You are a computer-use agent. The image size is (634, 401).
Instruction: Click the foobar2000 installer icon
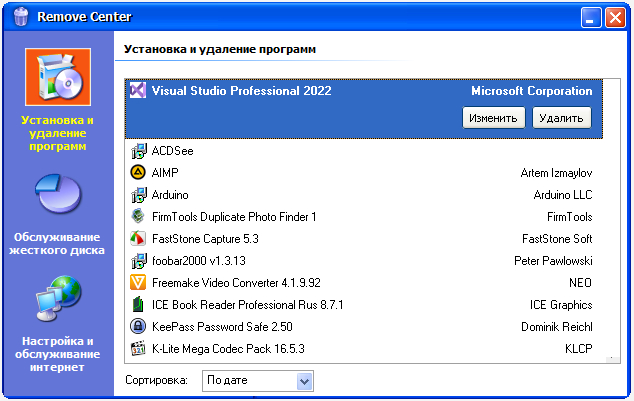[x=138, y=261]
